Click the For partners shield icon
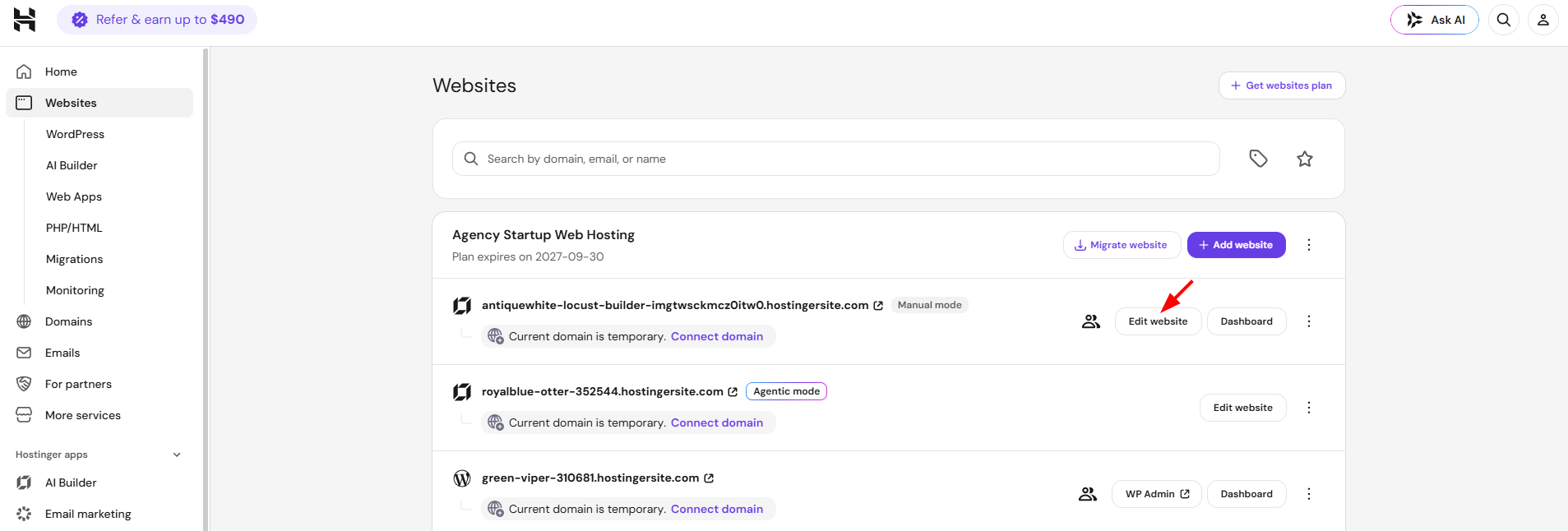This screenshot has height=531, width=1568. click(x=24, y=384)
